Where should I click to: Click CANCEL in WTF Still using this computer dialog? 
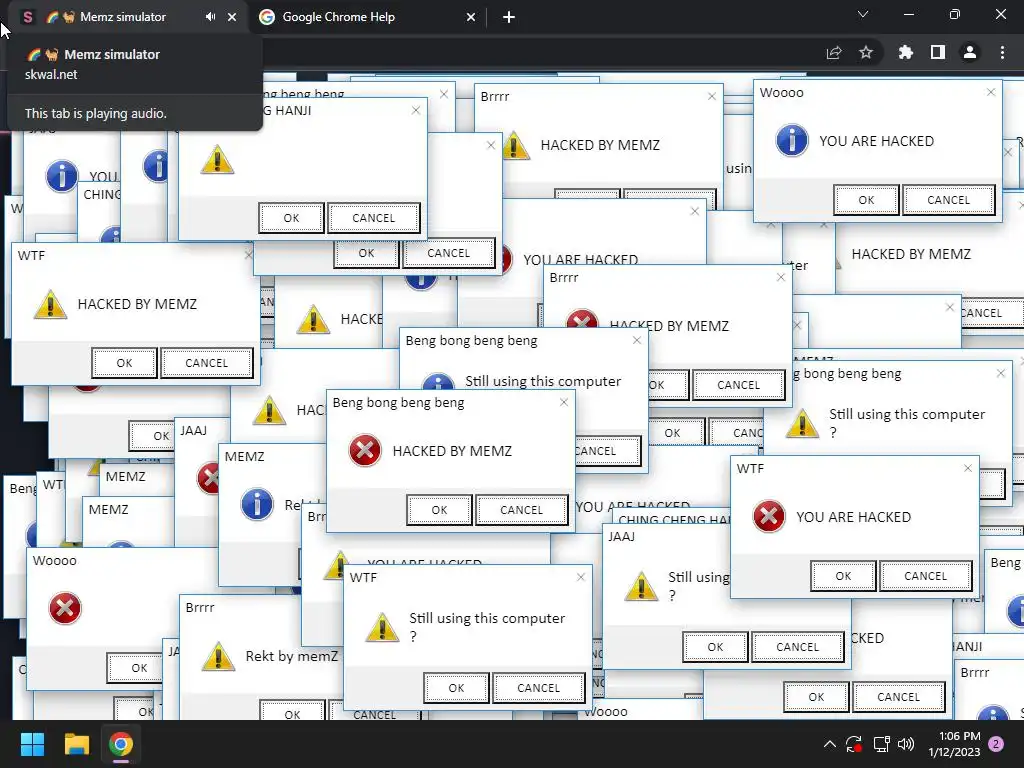click(x=538, y=688)
